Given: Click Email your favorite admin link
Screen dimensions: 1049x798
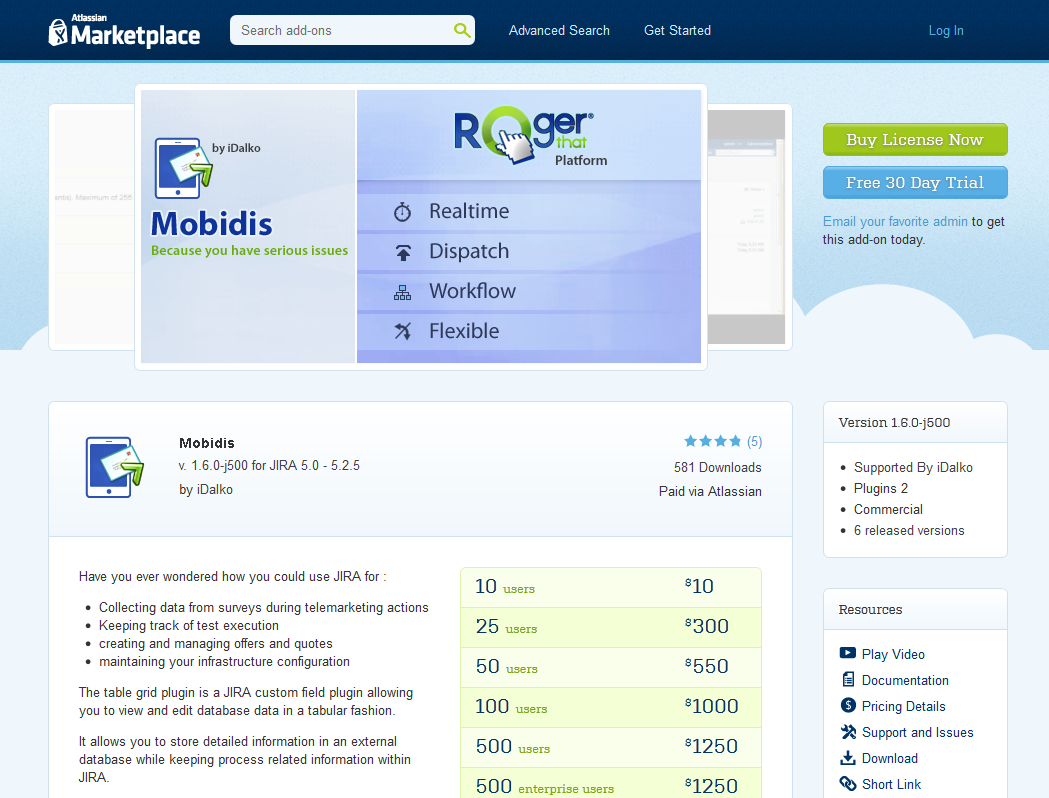Looking at the screenshot, I should (x=895, y=222).
